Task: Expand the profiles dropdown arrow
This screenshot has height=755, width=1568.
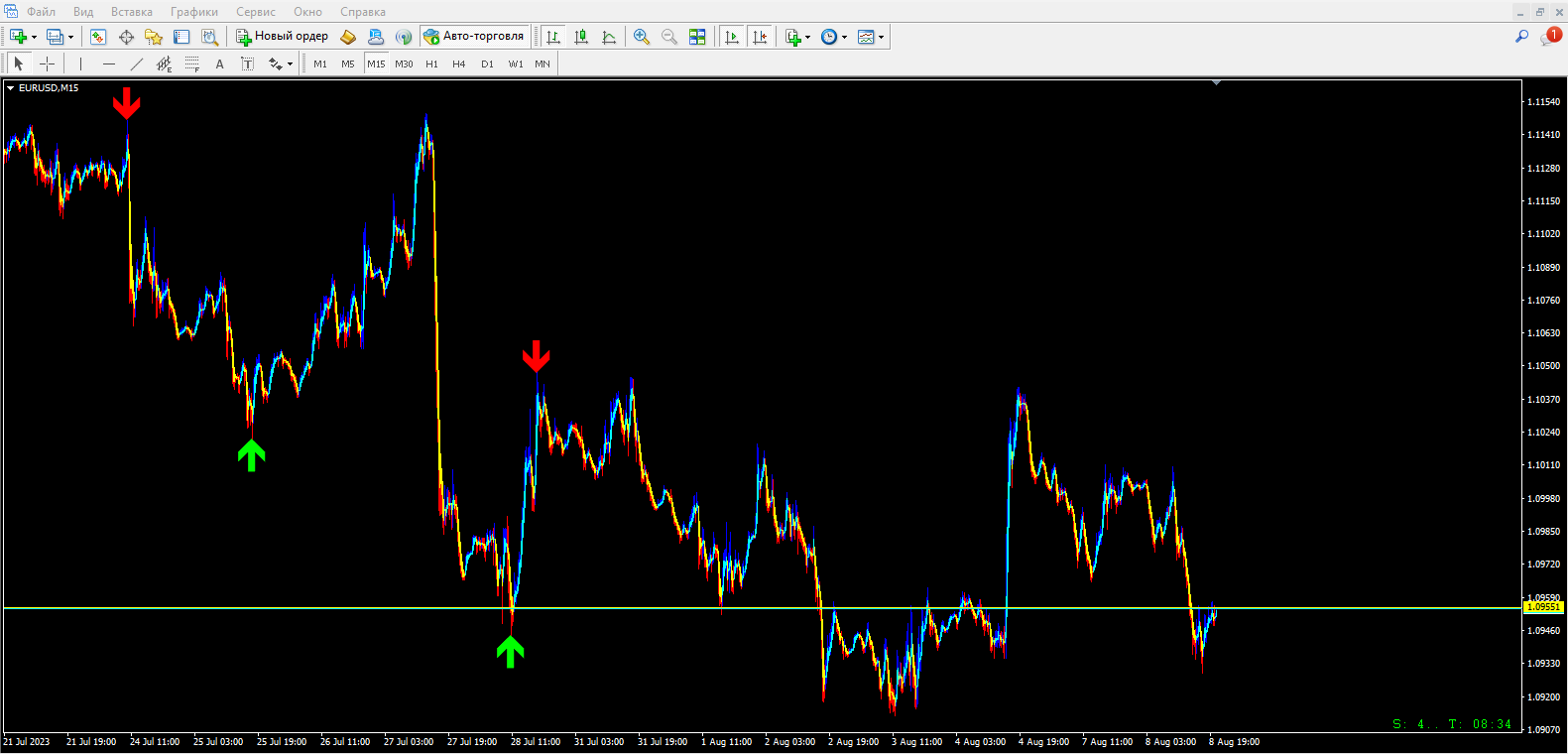Action: pos(70,37)
